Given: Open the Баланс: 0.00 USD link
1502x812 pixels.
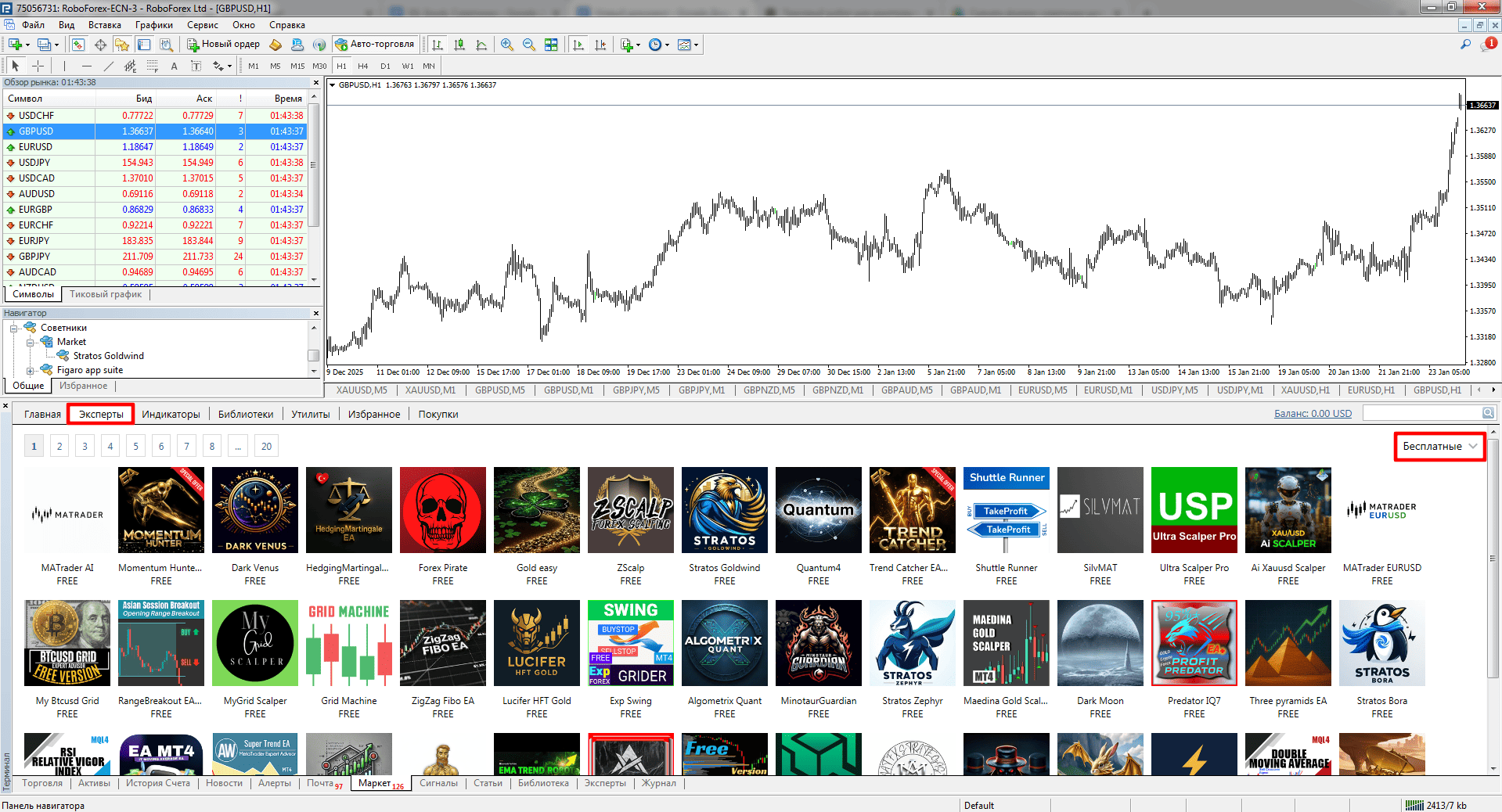Looking at the screenshot, I should (x=1313, y=414).
